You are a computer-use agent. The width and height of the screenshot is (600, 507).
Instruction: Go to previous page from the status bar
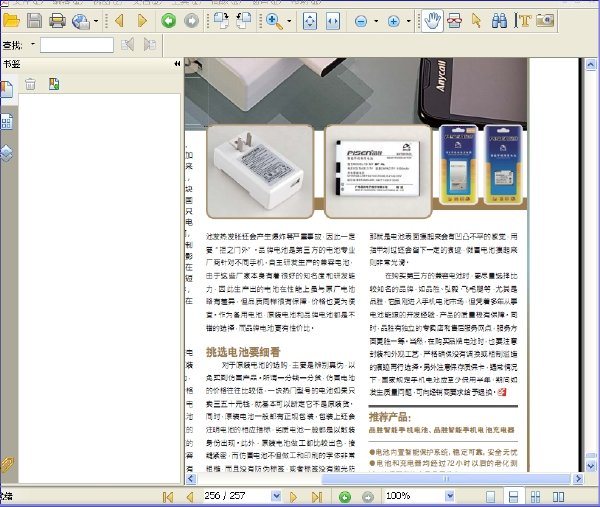tap(190, 497)
